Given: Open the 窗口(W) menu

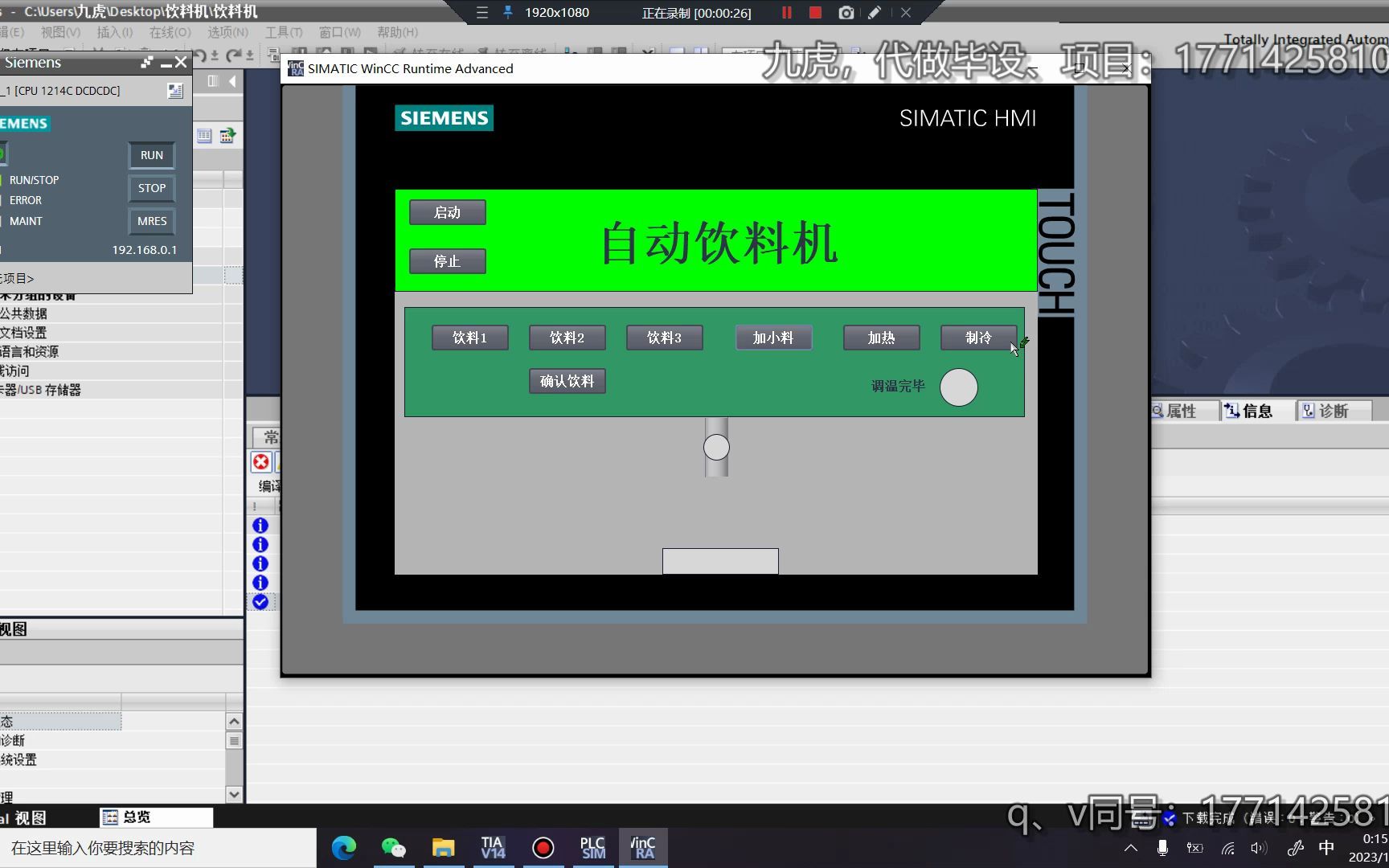Looking at the screenshot, I should (340, 32).
